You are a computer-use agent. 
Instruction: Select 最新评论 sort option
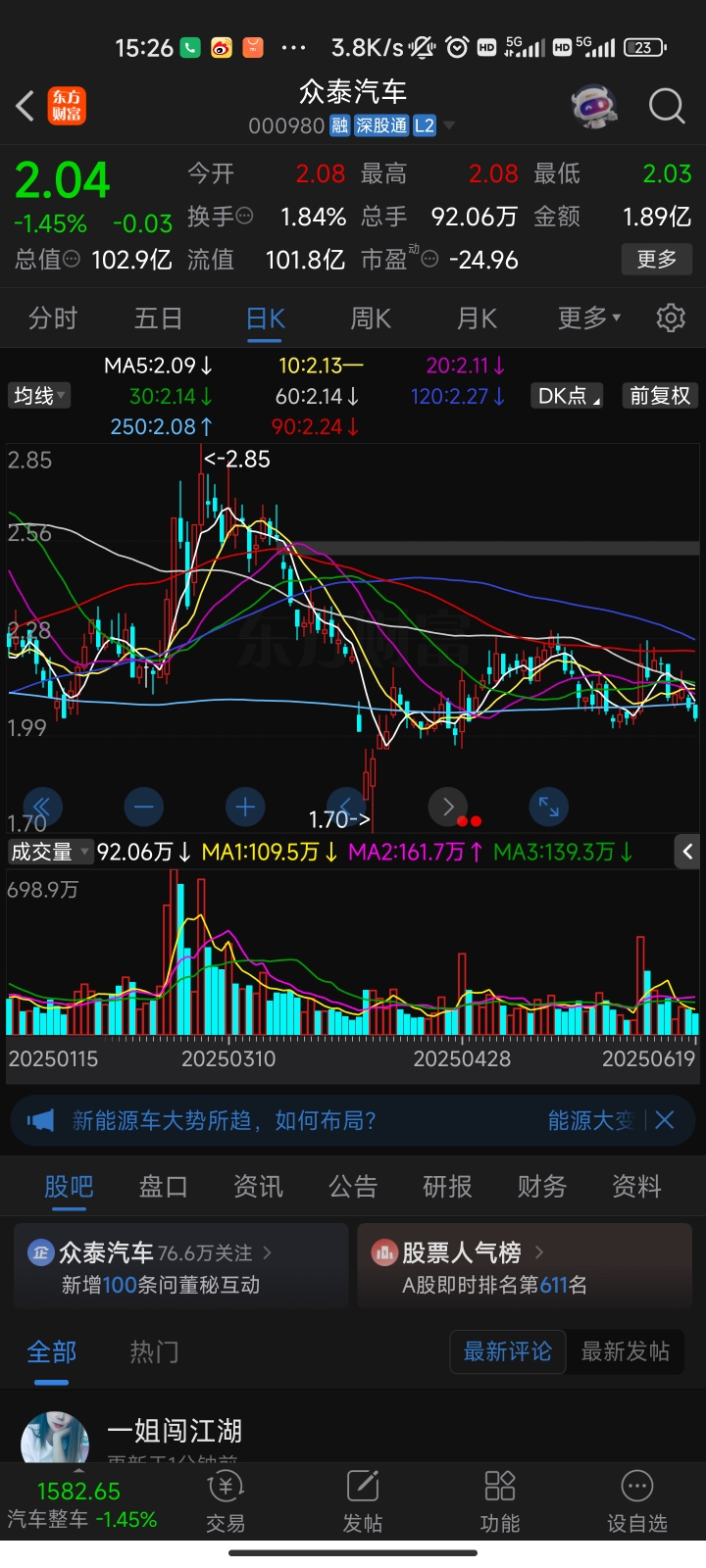coord(508,1351)
